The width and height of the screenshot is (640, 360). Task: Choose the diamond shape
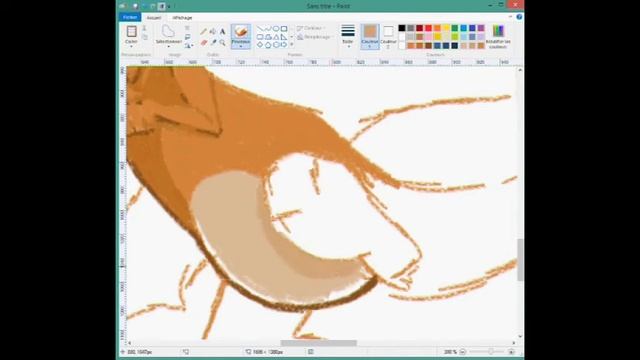(x=260, y=44)
